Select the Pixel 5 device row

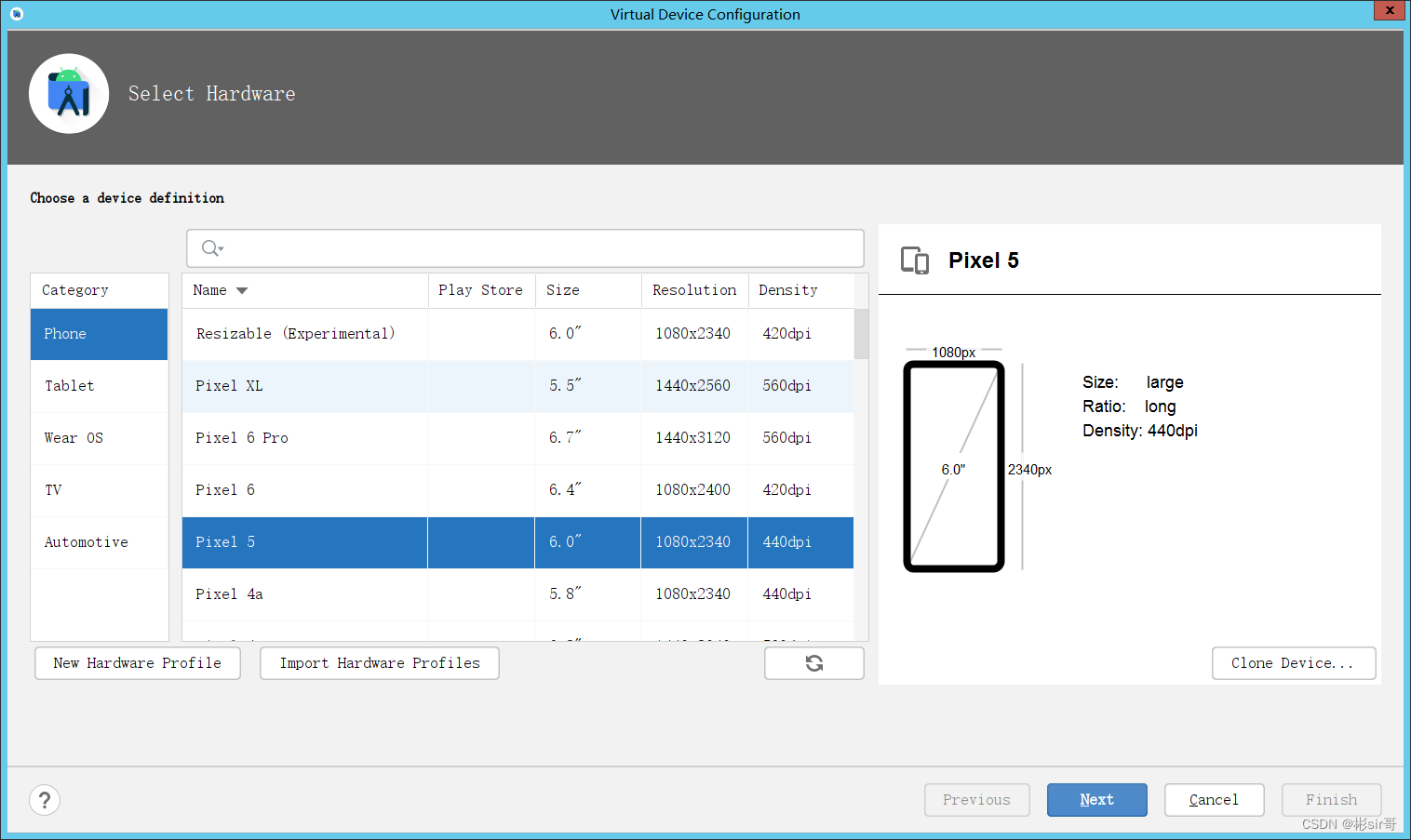click(x=517, y=542)
